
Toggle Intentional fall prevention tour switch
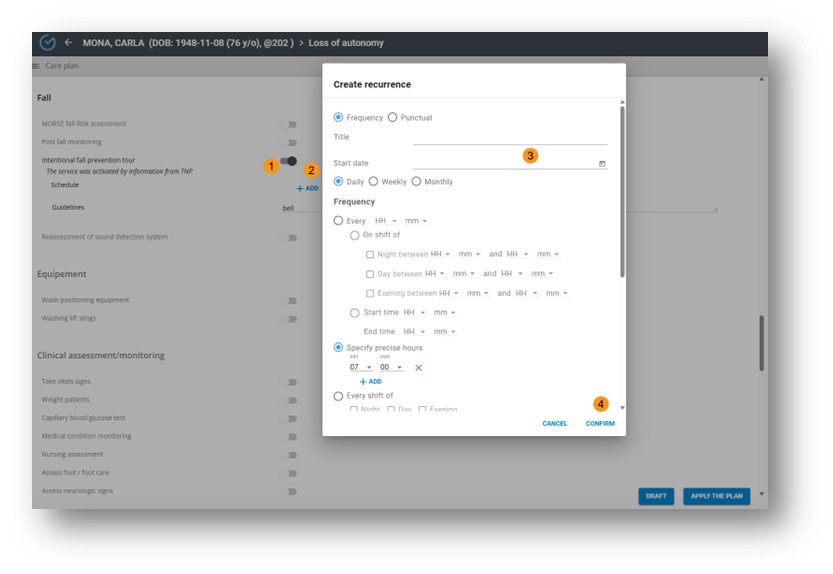tap(289, 161)
